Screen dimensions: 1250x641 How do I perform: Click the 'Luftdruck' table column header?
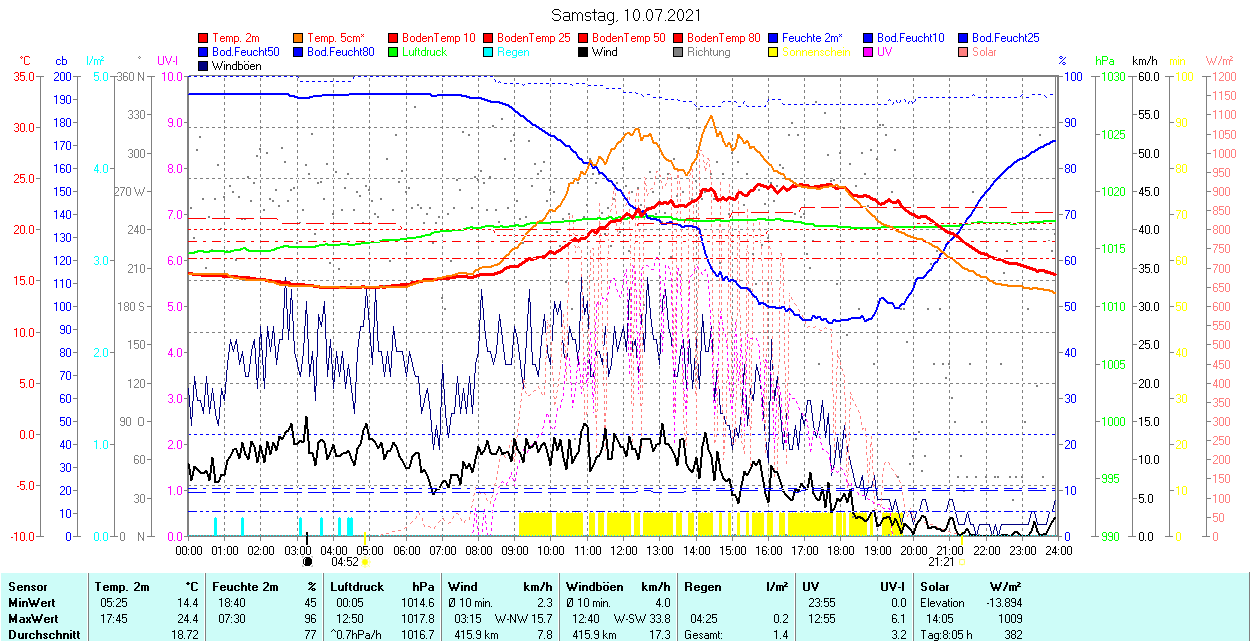click(x=357, y=587)
